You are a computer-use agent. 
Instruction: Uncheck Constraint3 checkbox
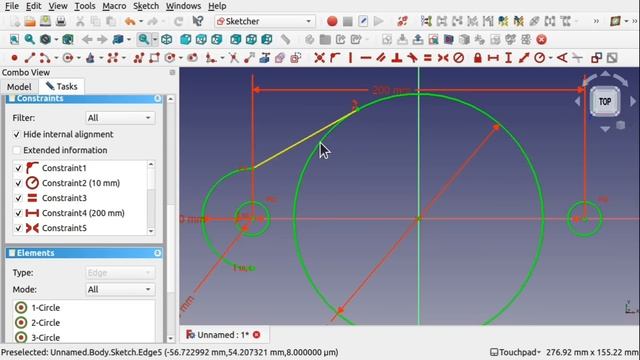click(x=18, y=198)
